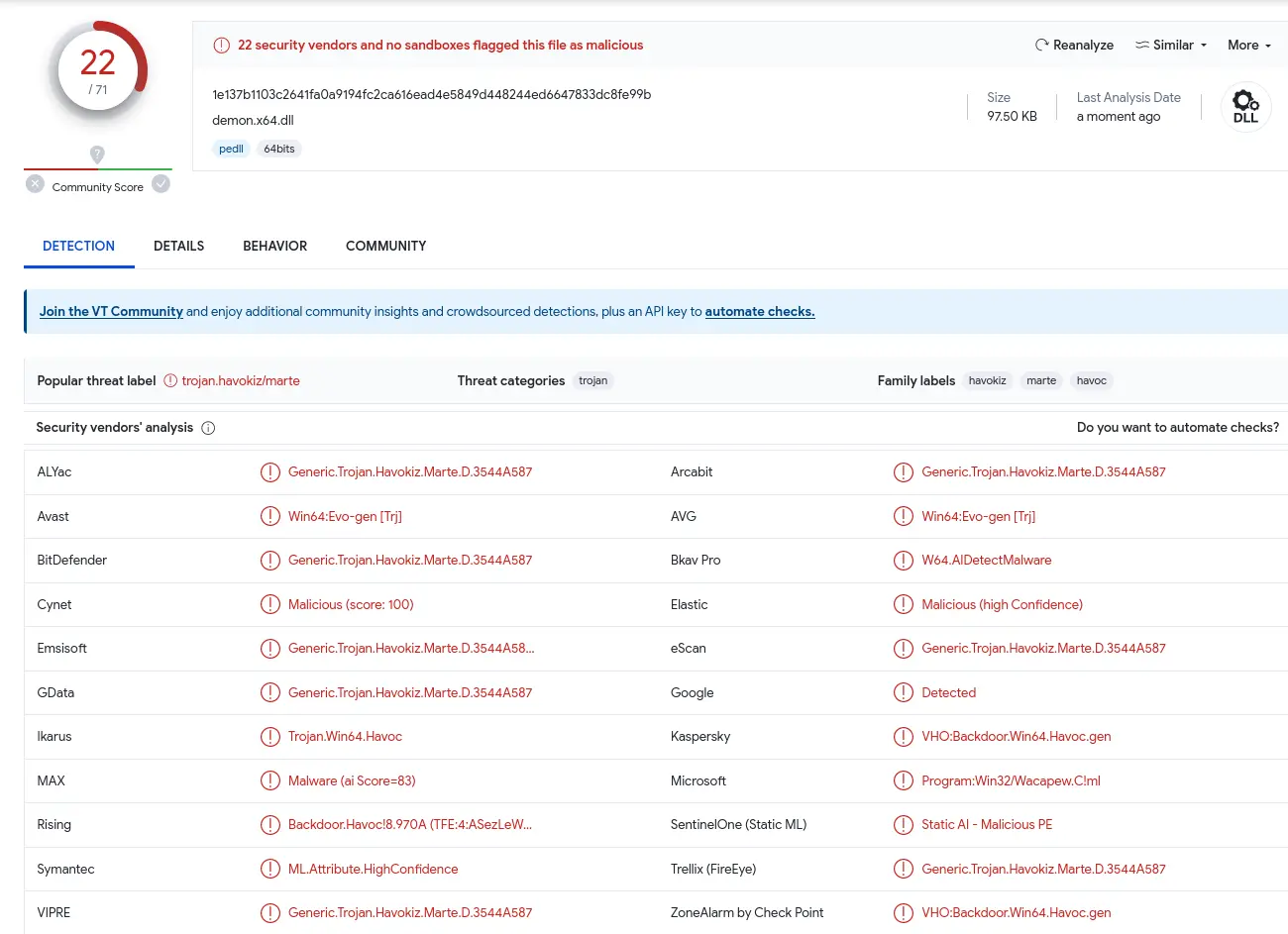Viewport: 1288px width, 934px height.
Task: Open the Similar dropdown menu
Action: (1171, 46)
